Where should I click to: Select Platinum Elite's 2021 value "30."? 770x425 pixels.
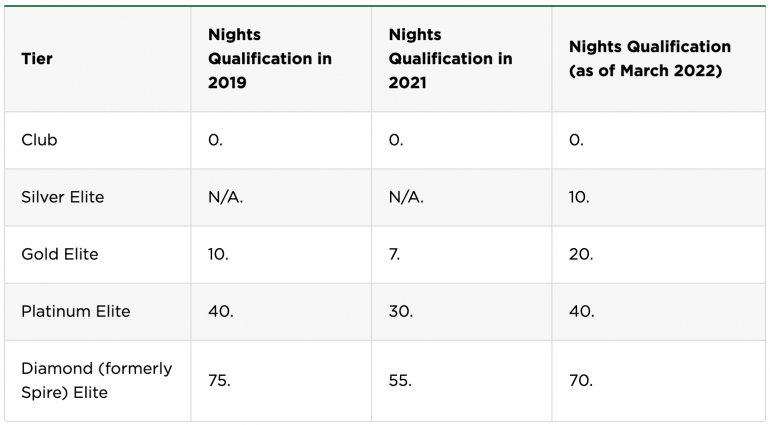coord(401,311)
